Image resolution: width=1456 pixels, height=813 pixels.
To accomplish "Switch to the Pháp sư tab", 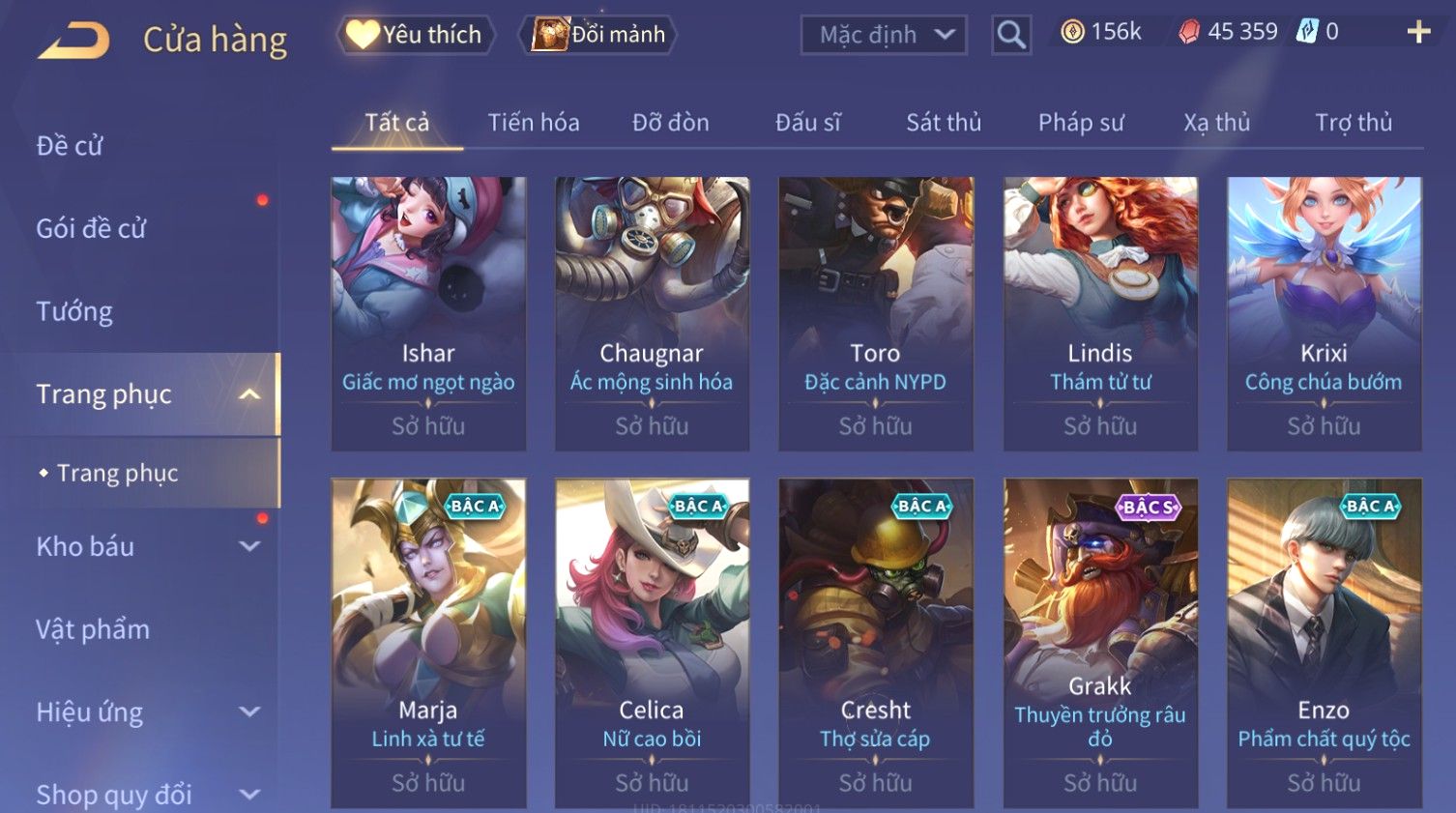I will [x=1081, y=123].
